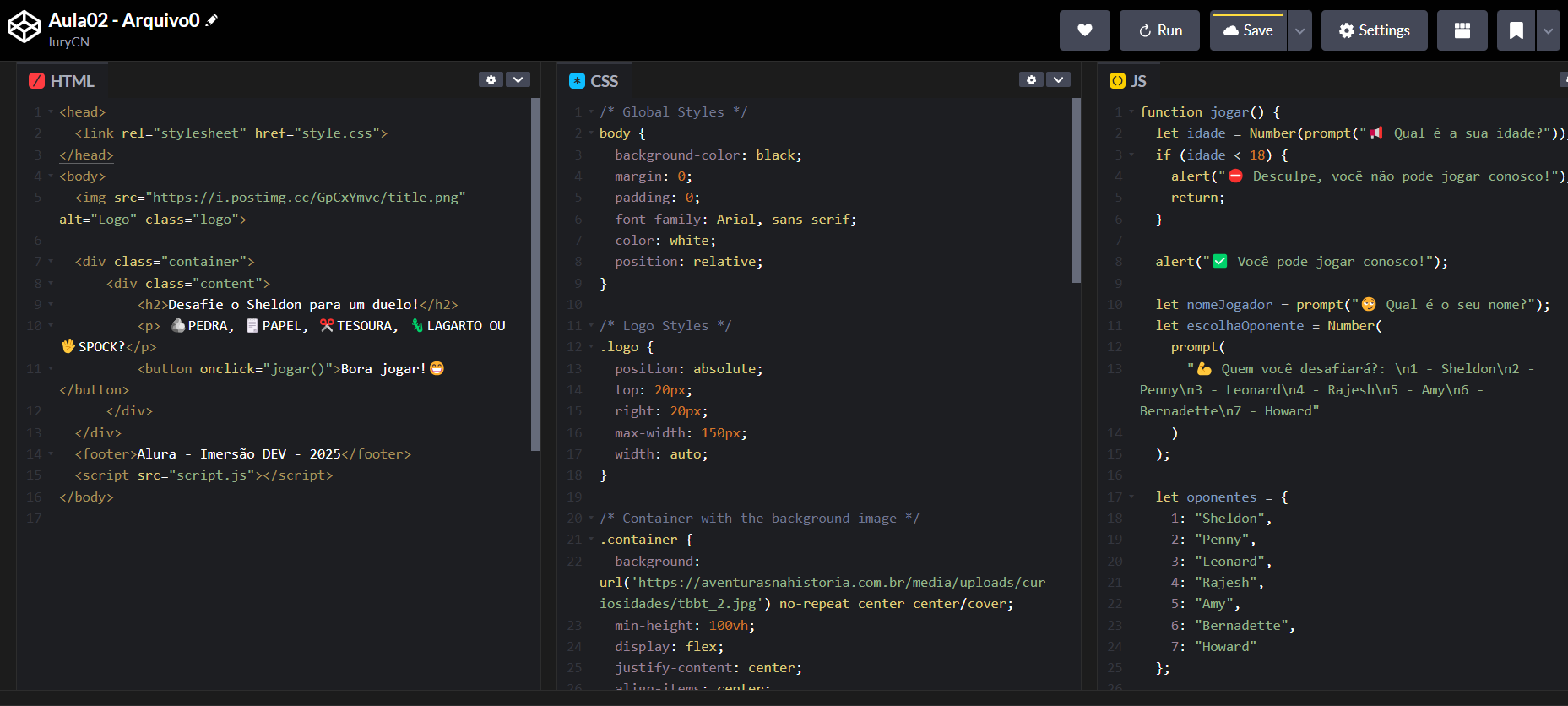Click 'font-family: Arial, sans-serif;' CSS line
Viewport: 1568px width, 706px height.
point(735,220)
